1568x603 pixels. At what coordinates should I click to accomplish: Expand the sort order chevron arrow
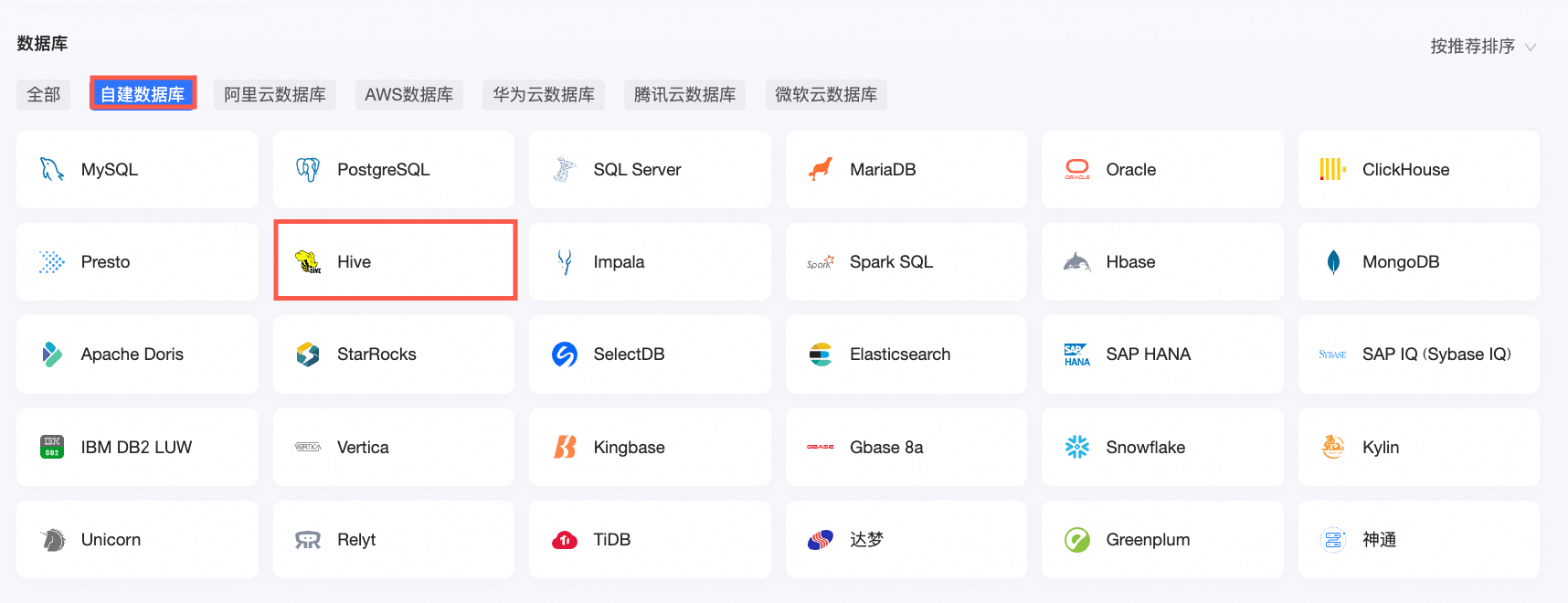1531,48
